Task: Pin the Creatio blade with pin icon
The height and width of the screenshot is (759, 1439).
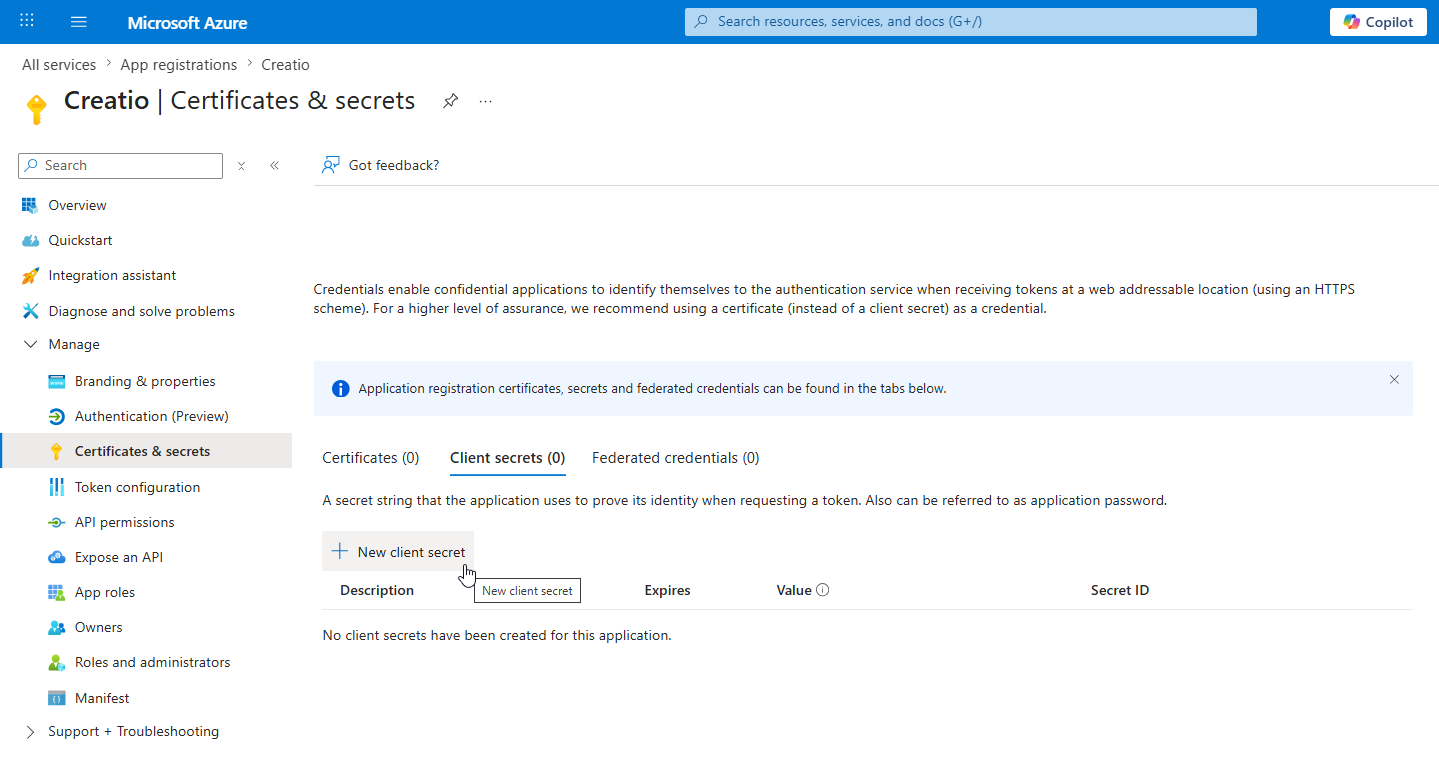Action: coord(451,101)
